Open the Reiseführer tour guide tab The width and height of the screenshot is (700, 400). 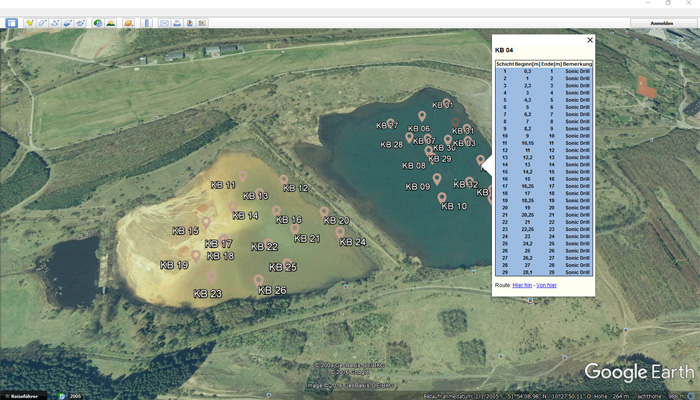[x=23, y=394]
